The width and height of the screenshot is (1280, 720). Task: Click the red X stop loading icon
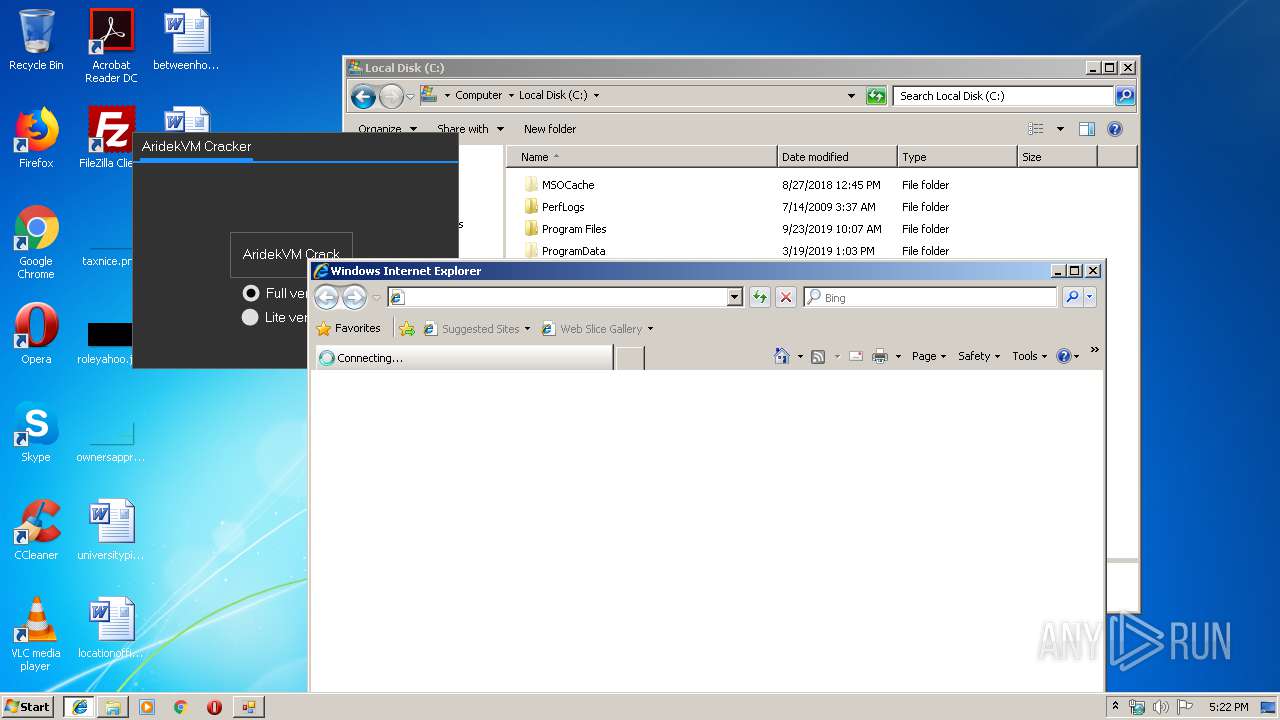tap(786, 297)
